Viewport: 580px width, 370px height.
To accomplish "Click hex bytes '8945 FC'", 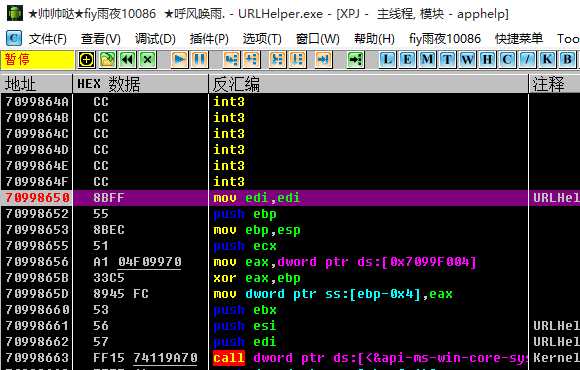I will pos(121,294).
